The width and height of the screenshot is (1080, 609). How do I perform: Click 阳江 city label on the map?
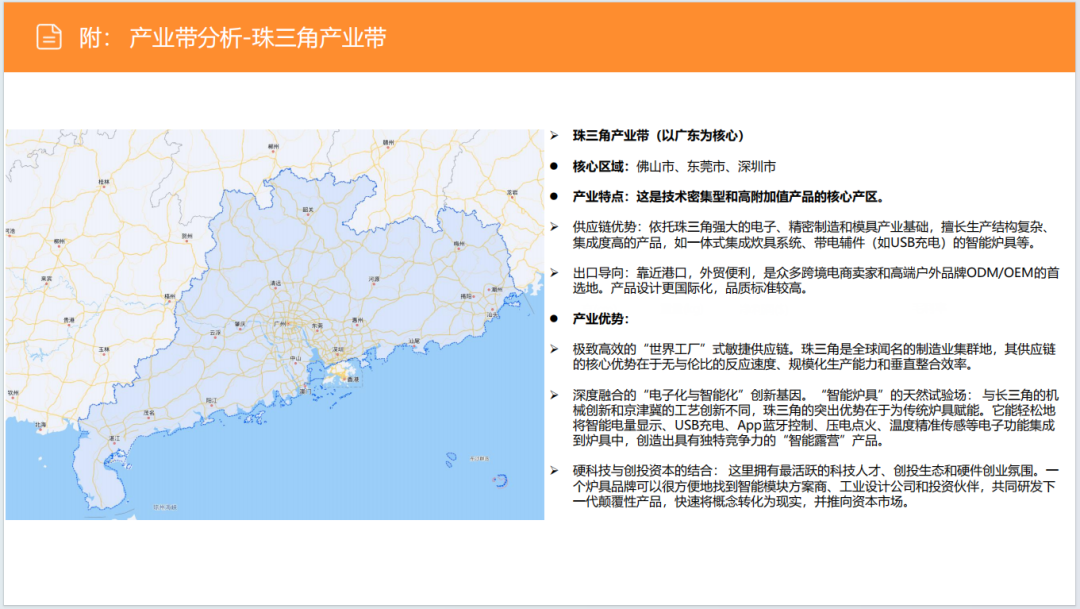(x=211, y=400)
